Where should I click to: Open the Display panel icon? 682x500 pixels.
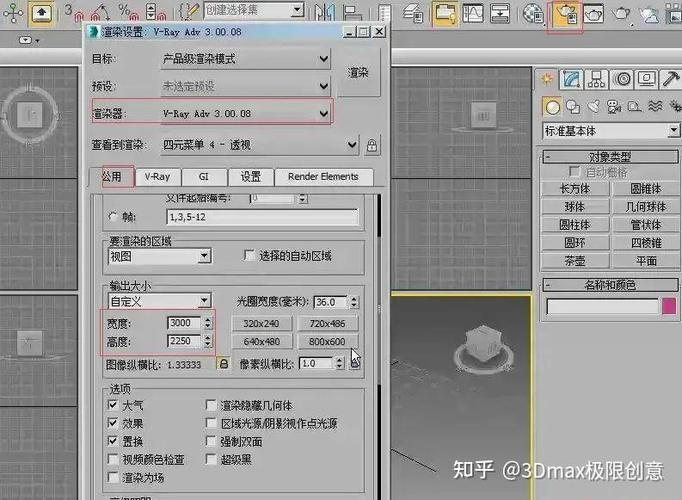pos(647,79)
